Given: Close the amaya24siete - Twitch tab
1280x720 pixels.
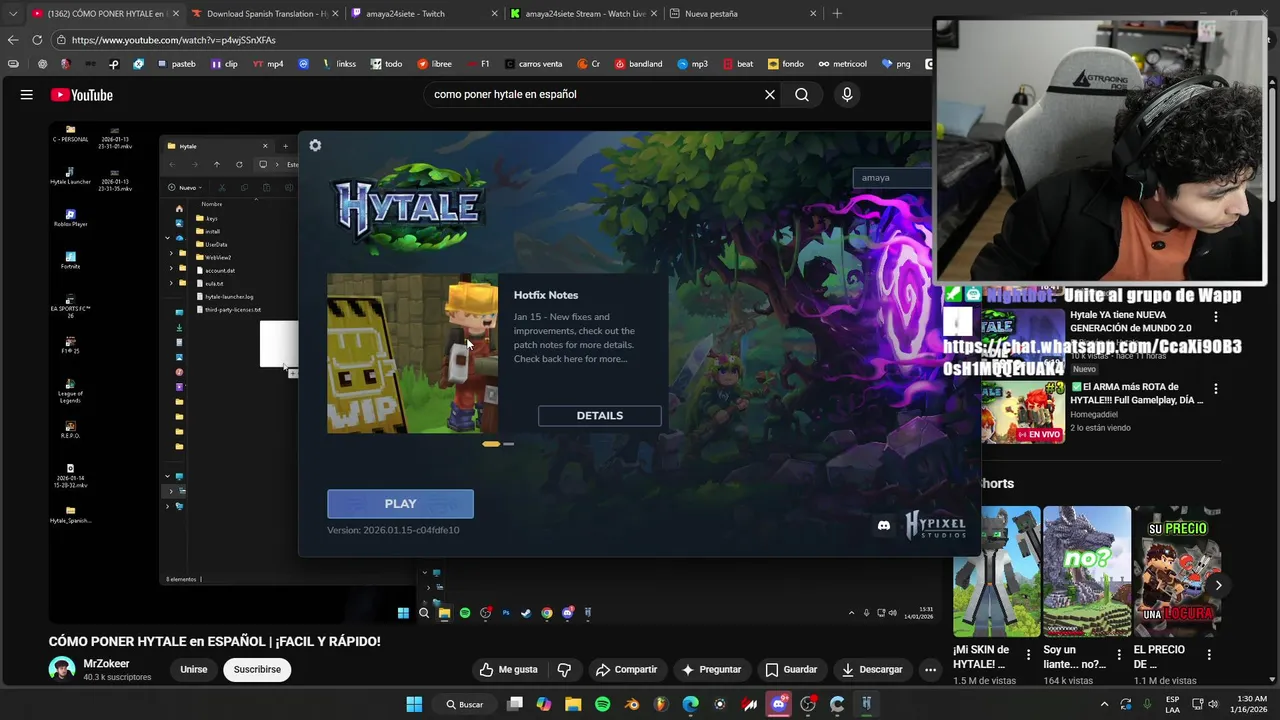Looking at the screenshot, I should tap(494, 14).
